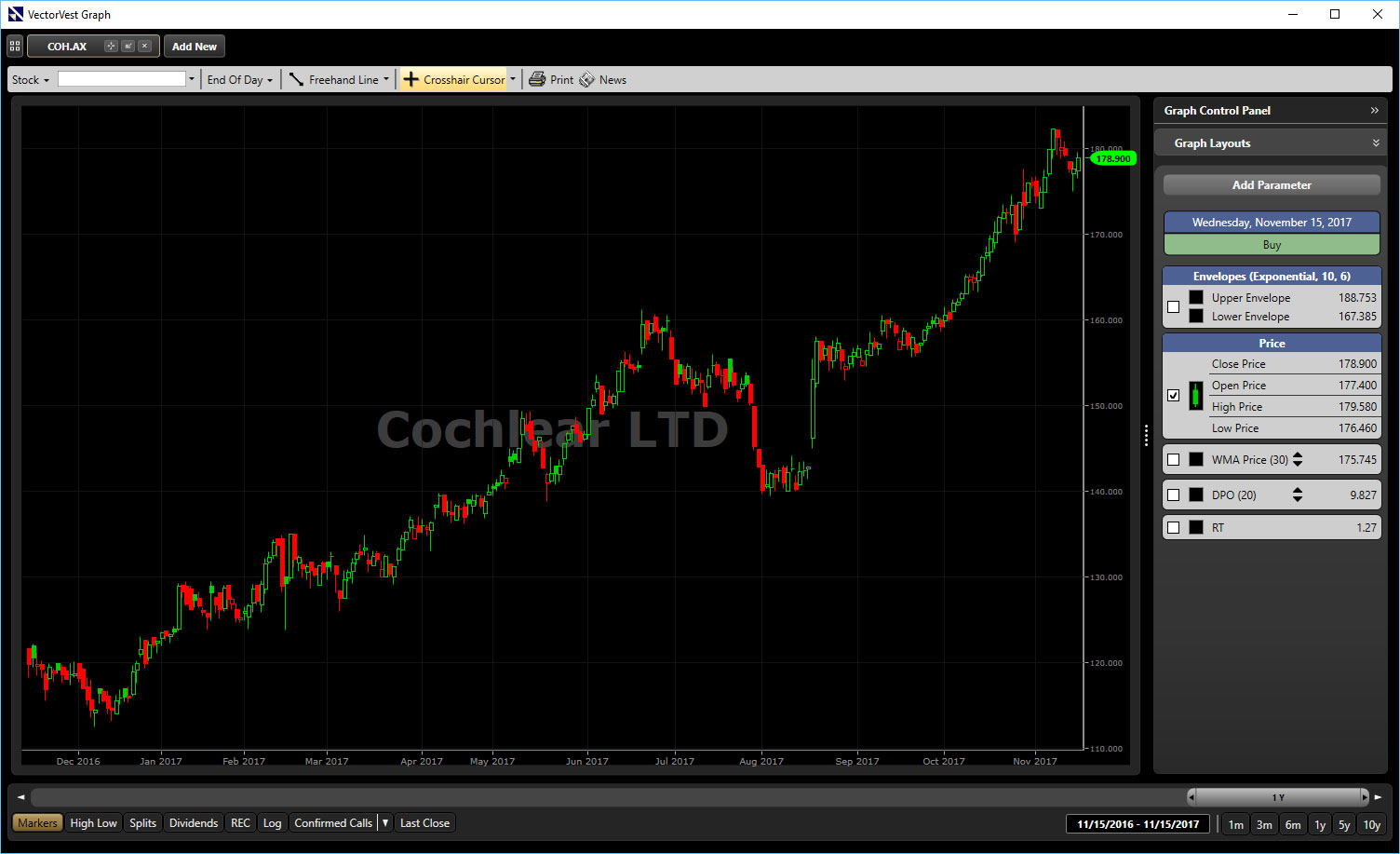1400x854 pixels.
Task: Adjust WMA Price (30) period stepper
Action: pos(1298,460)
